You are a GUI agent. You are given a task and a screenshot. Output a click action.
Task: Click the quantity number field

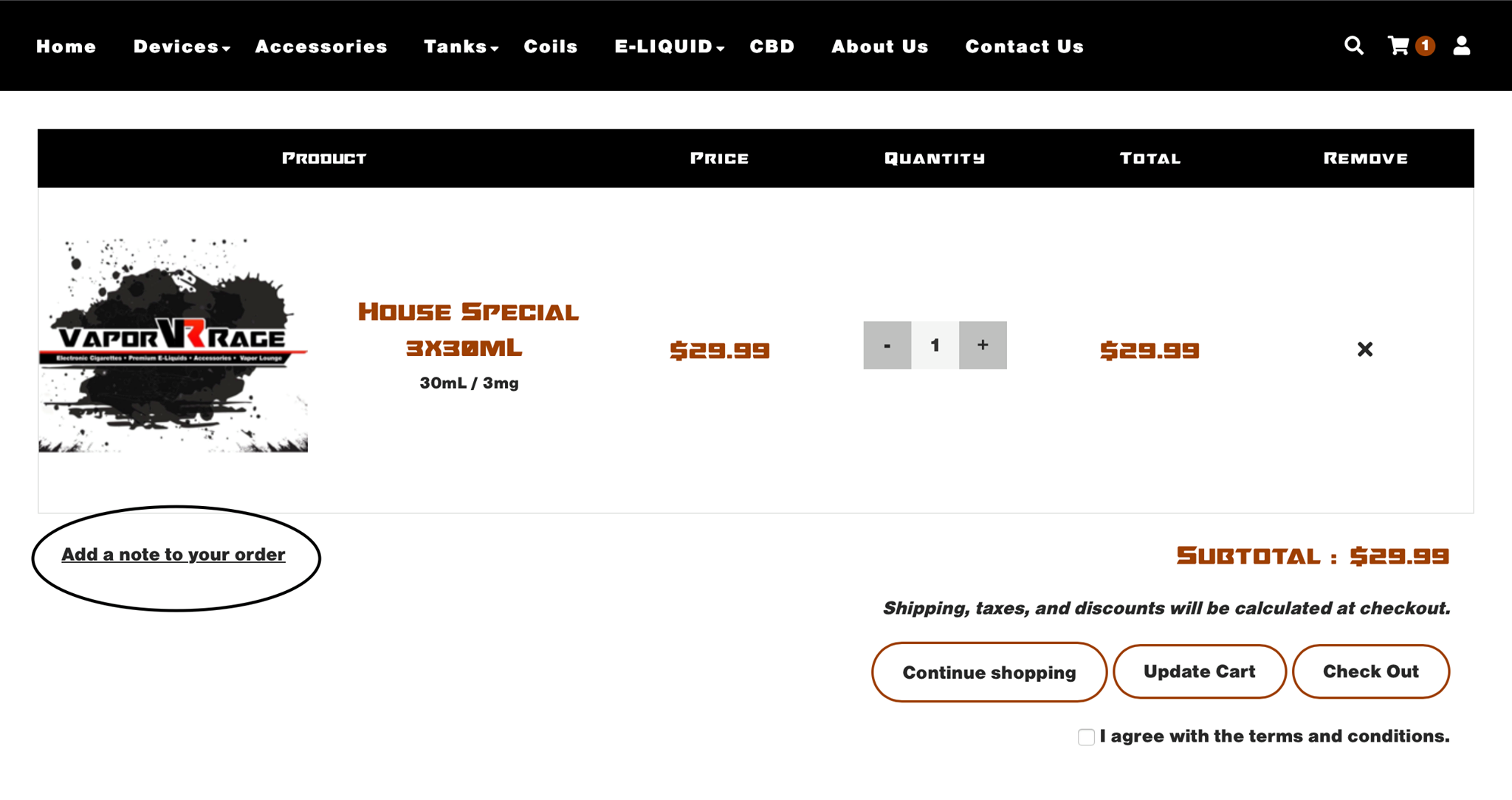tap(935, 345)
